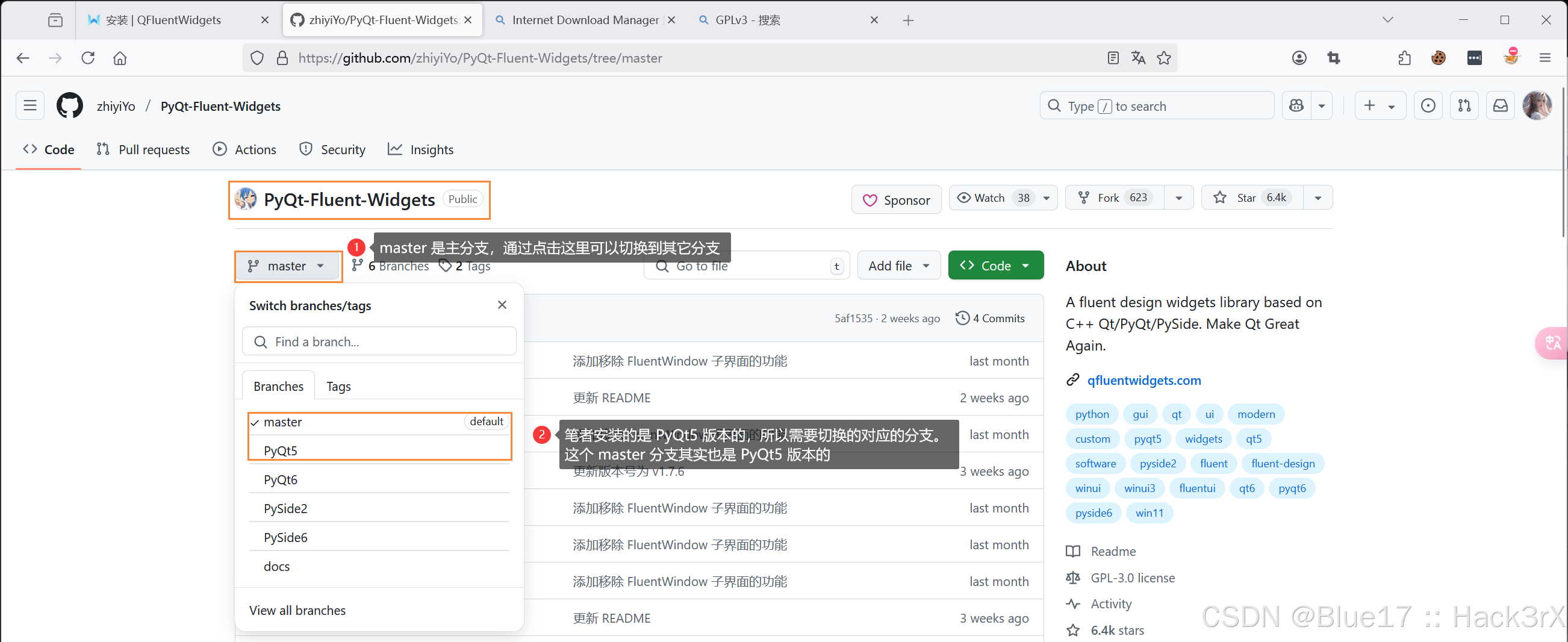Click View all branches link

coord(297,610)
